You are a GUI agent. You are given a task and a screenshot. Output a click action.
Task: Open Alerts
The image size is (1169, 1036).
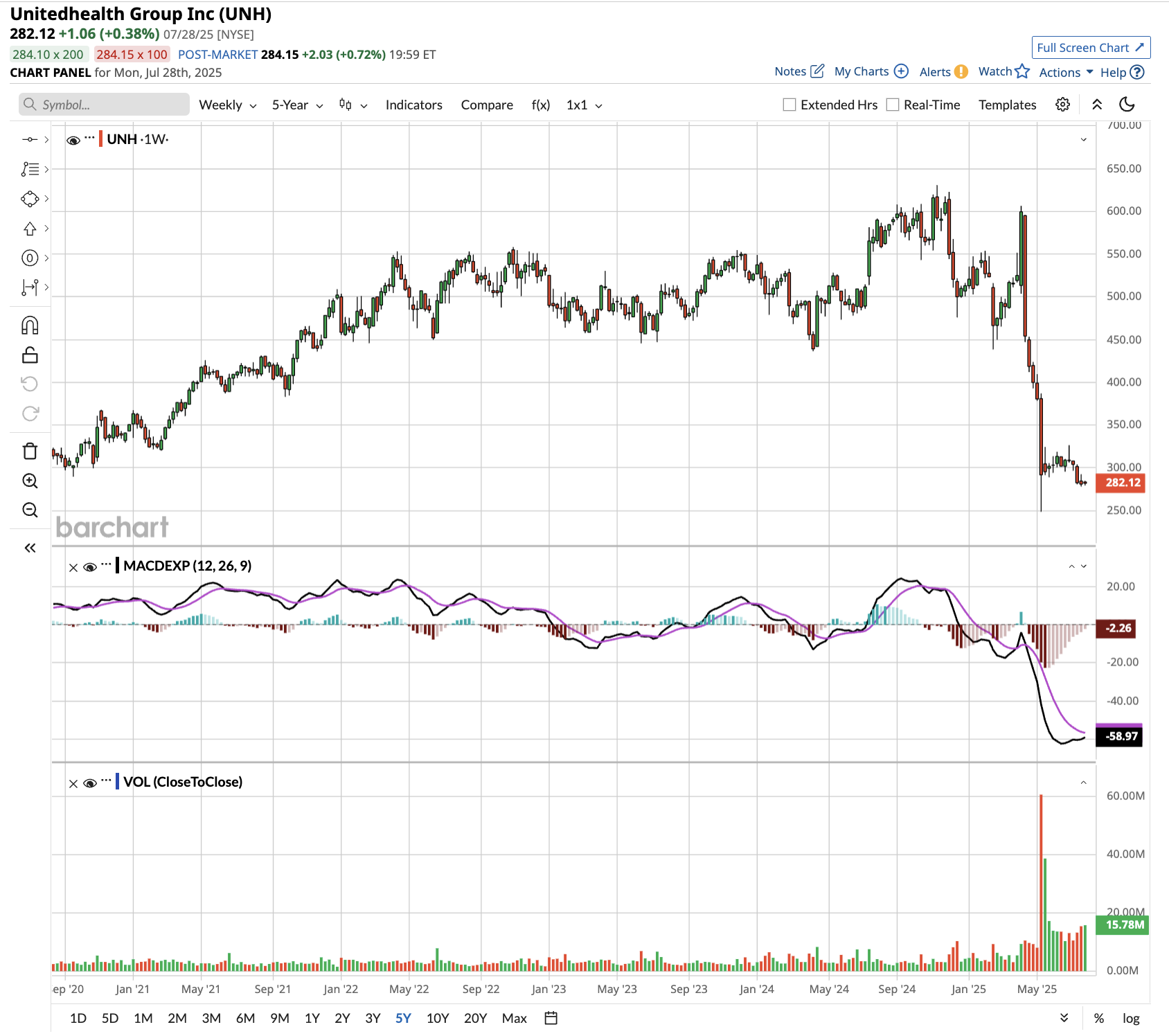click(943, 71)
